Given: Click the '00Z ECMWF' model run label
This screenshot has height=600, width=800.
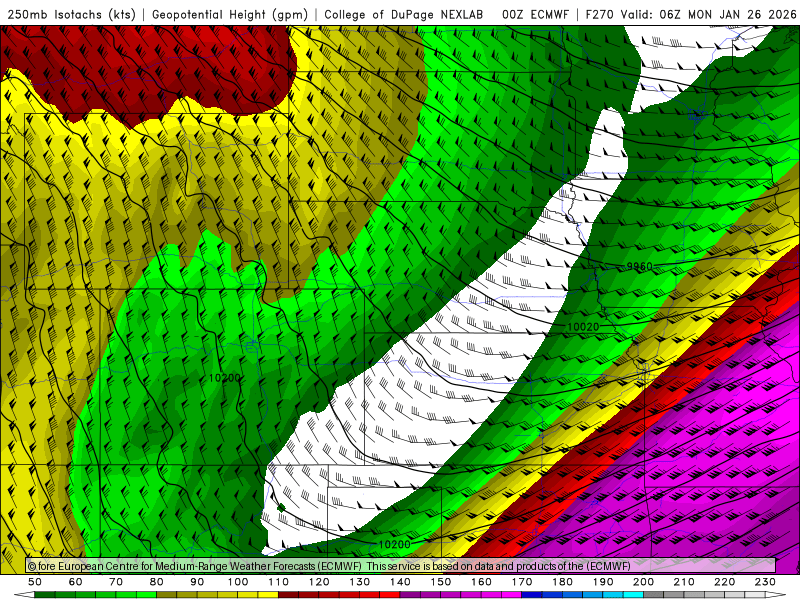Looking at the screenshot, I should pos(535,15).
